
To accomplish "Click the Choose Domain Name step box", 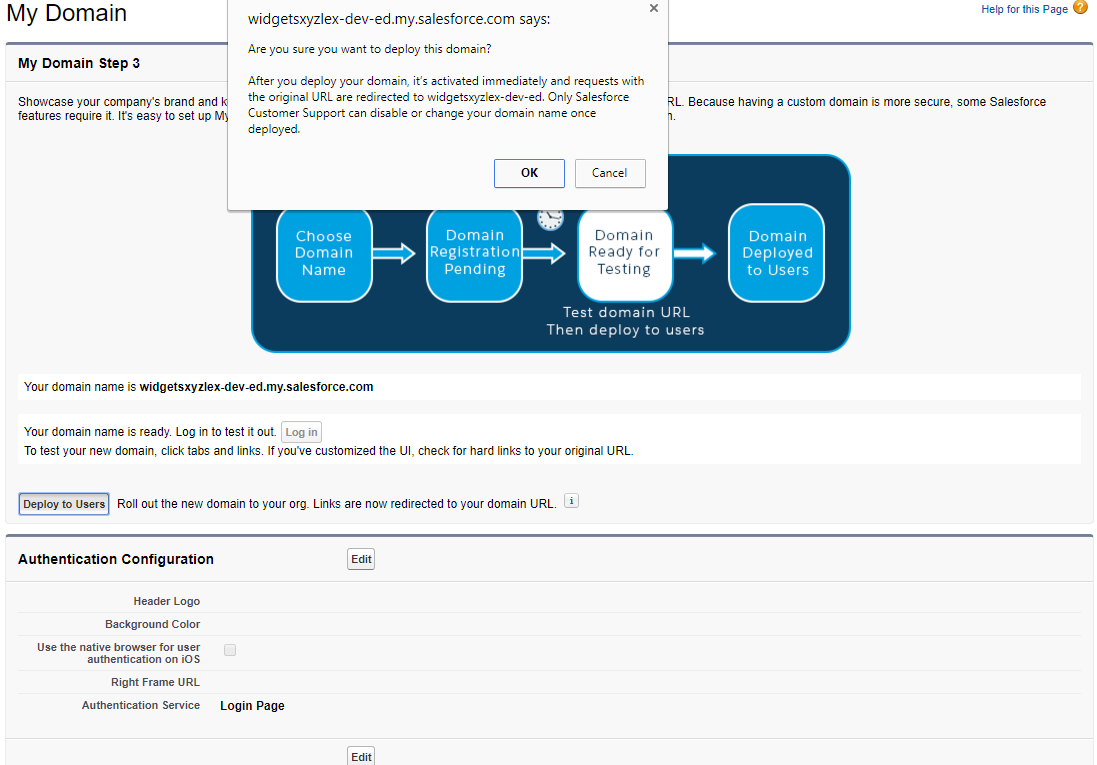I will (324, 253).
